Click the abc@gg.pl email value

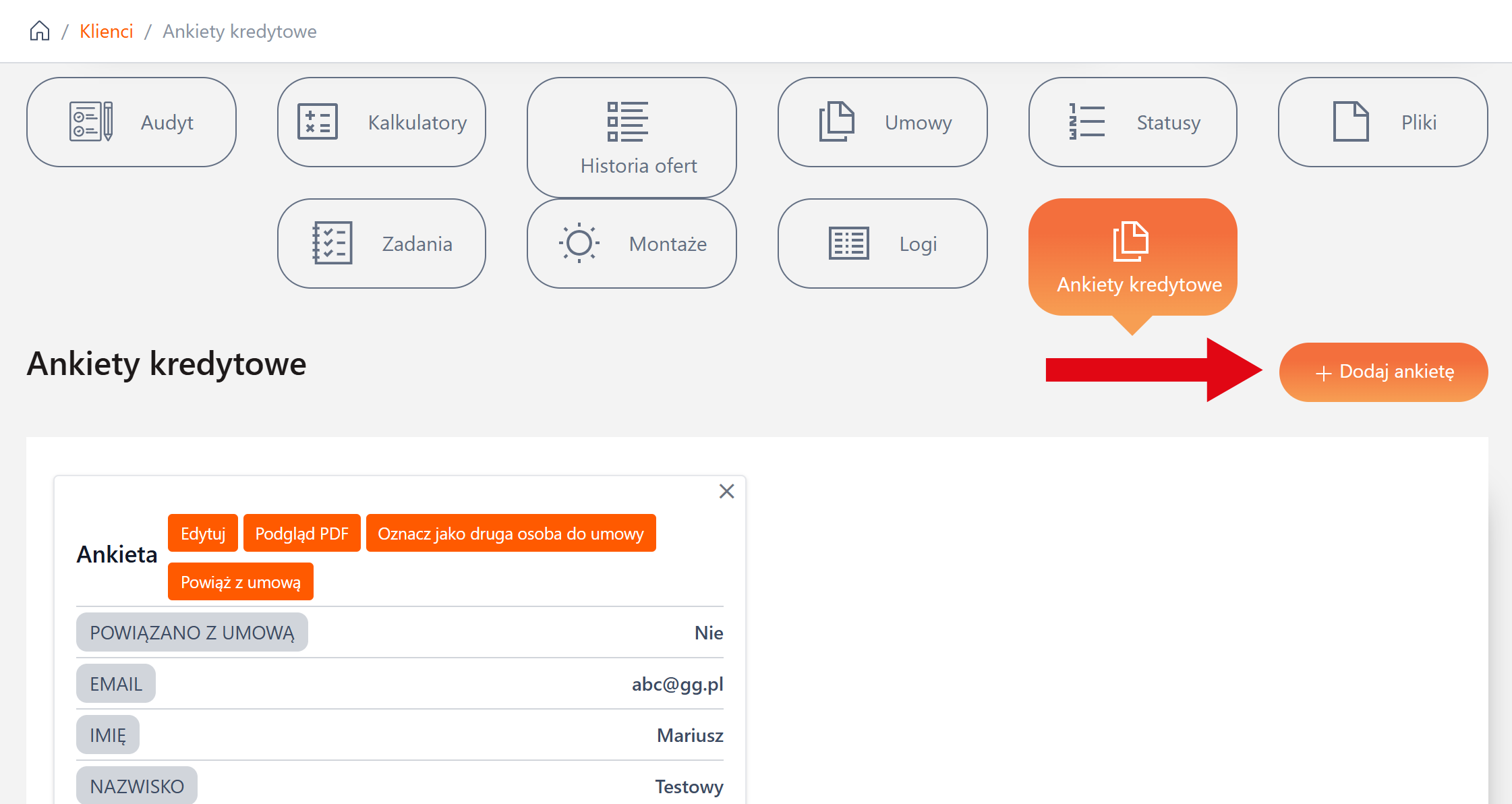(677, 684)
